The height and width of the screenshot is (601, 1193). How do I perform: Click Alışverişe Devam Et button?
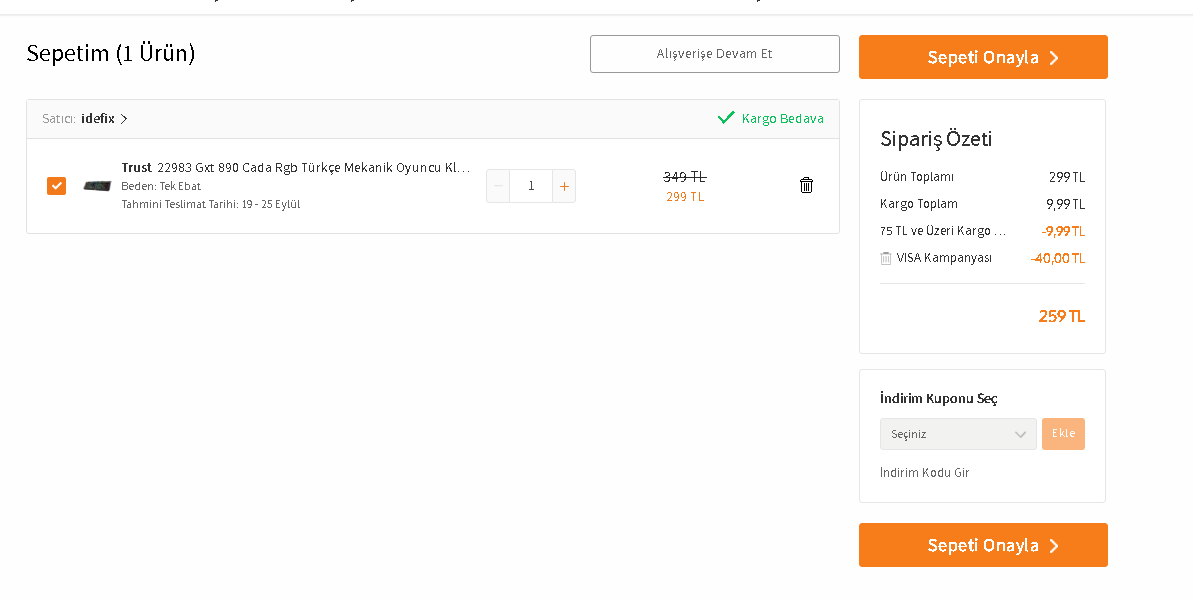[714, 54]
